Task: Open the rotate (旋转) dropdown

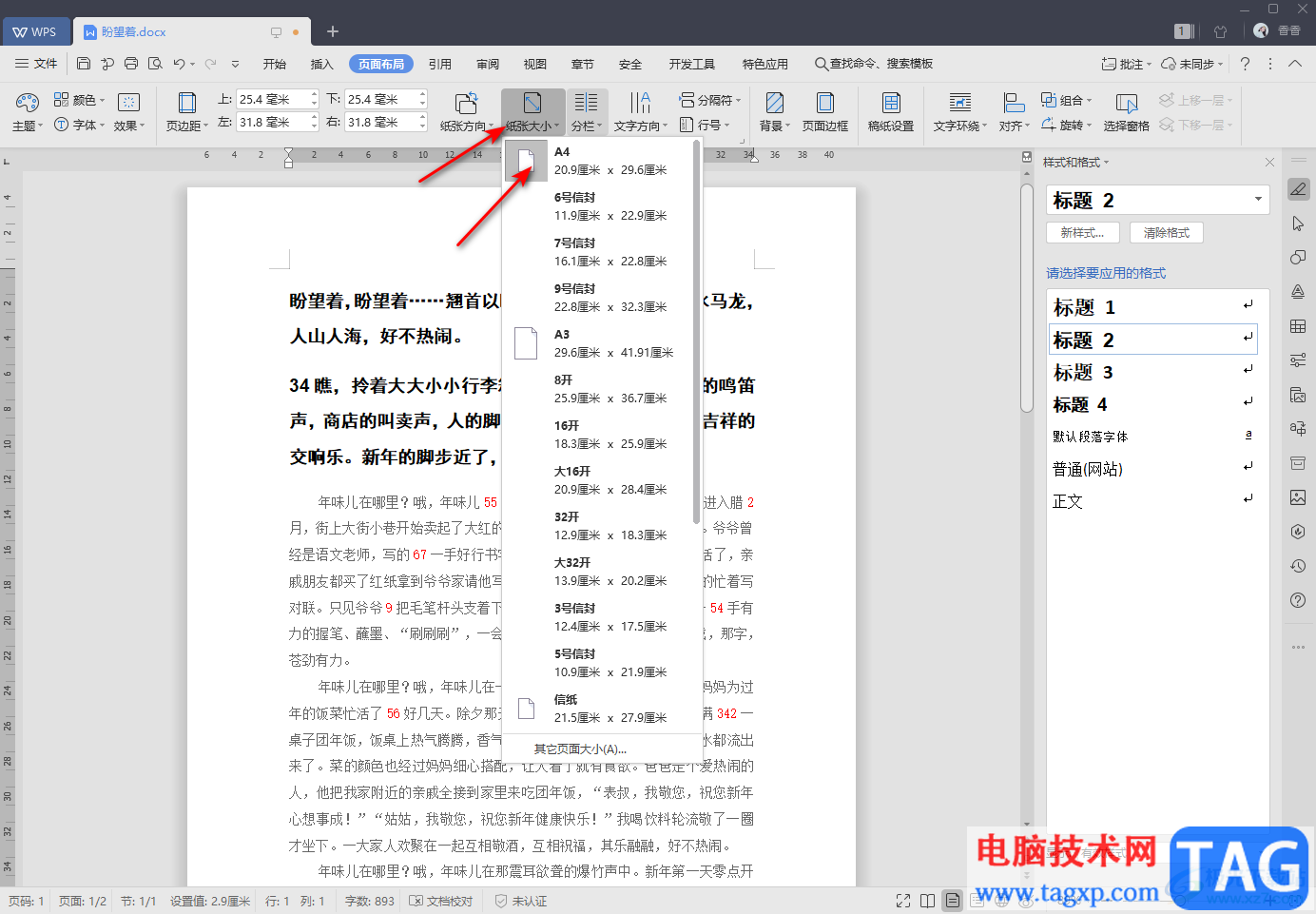Action: [1067, 125]
